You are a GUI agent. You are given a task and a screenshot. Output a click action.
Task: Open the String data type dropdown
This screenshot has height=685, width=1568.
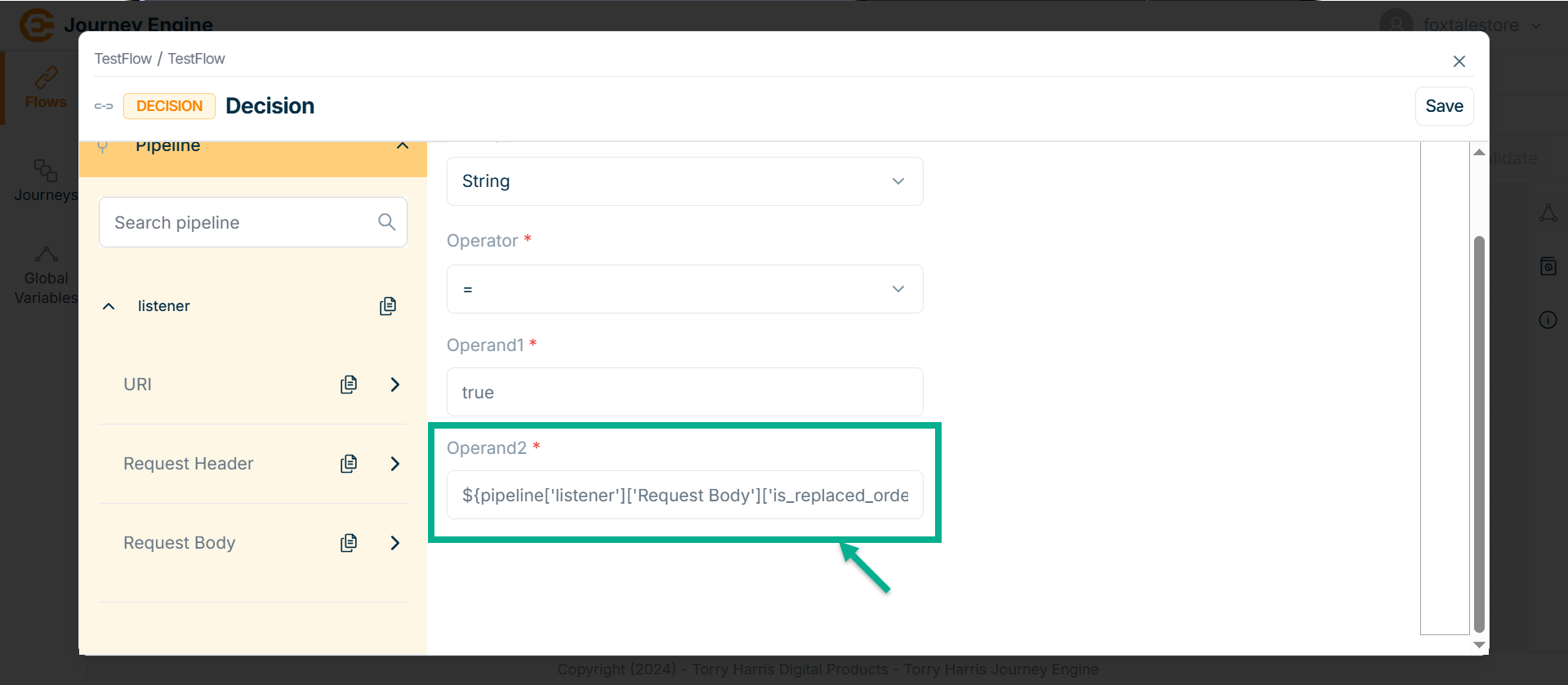(684, 181)
